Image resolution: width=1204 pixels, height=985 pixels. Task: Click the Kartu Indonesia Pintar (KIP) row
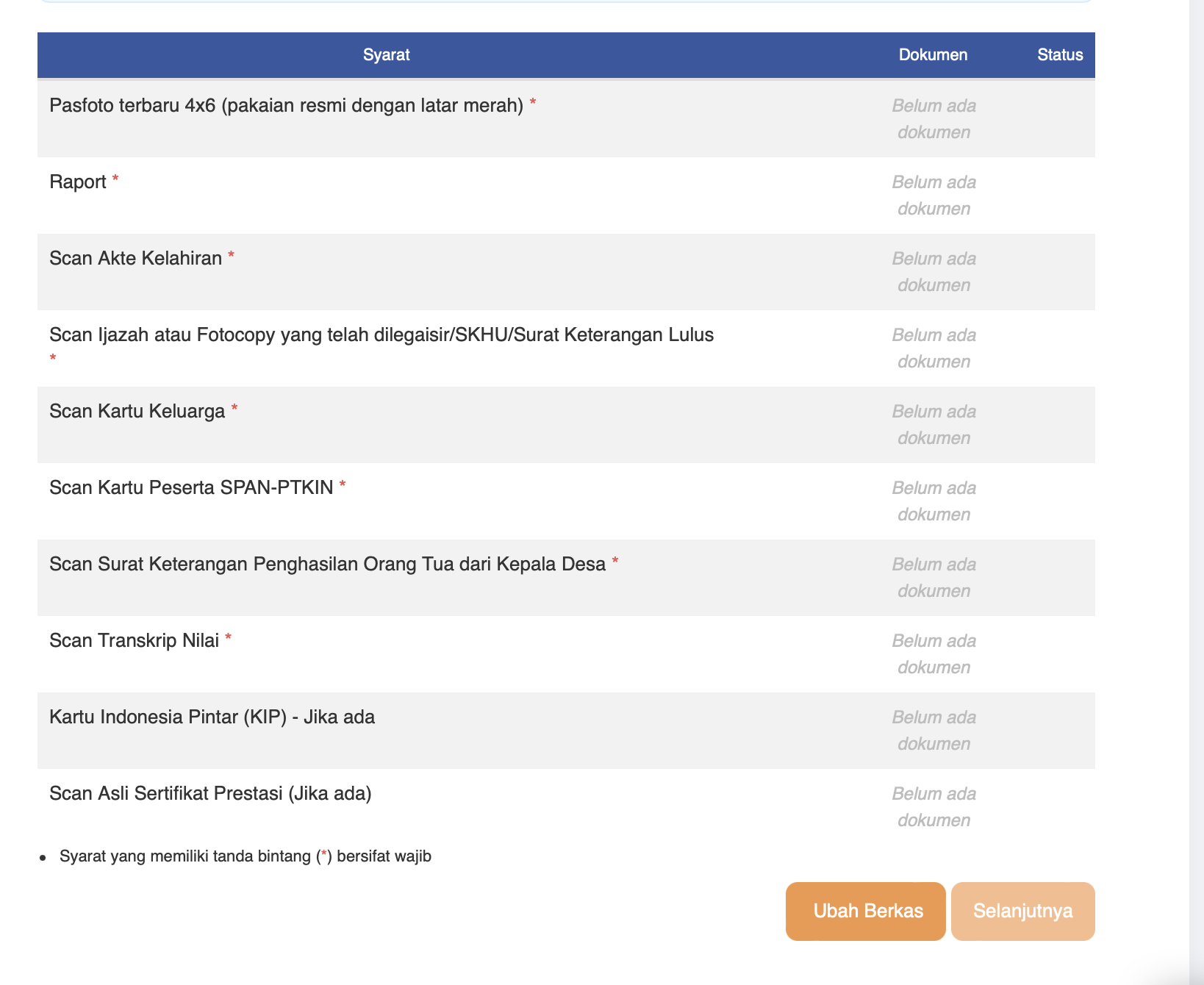tap(212, 716)
